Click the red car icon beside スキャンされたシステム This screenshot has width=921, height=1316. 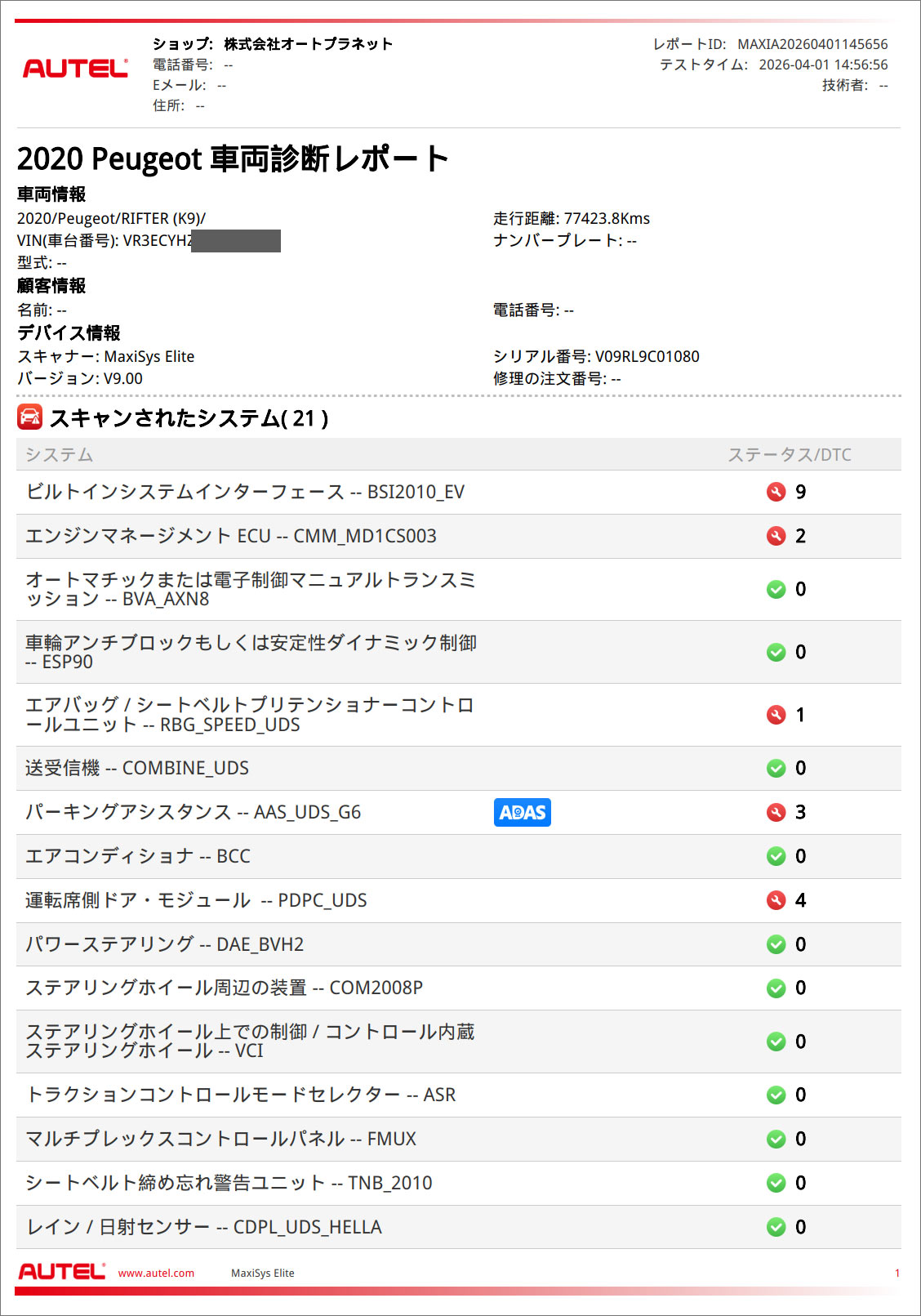[x=29, y=417]
